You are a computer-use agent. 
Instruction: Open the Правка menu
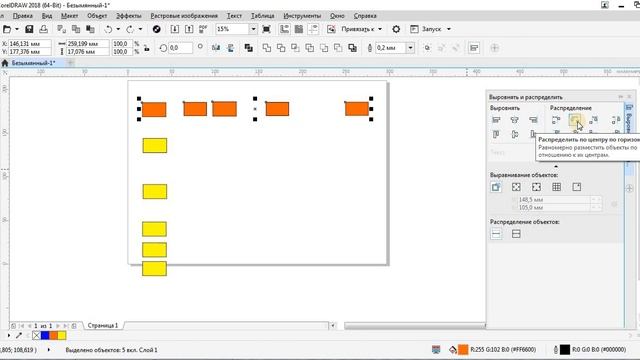click(x=22, y=16)
